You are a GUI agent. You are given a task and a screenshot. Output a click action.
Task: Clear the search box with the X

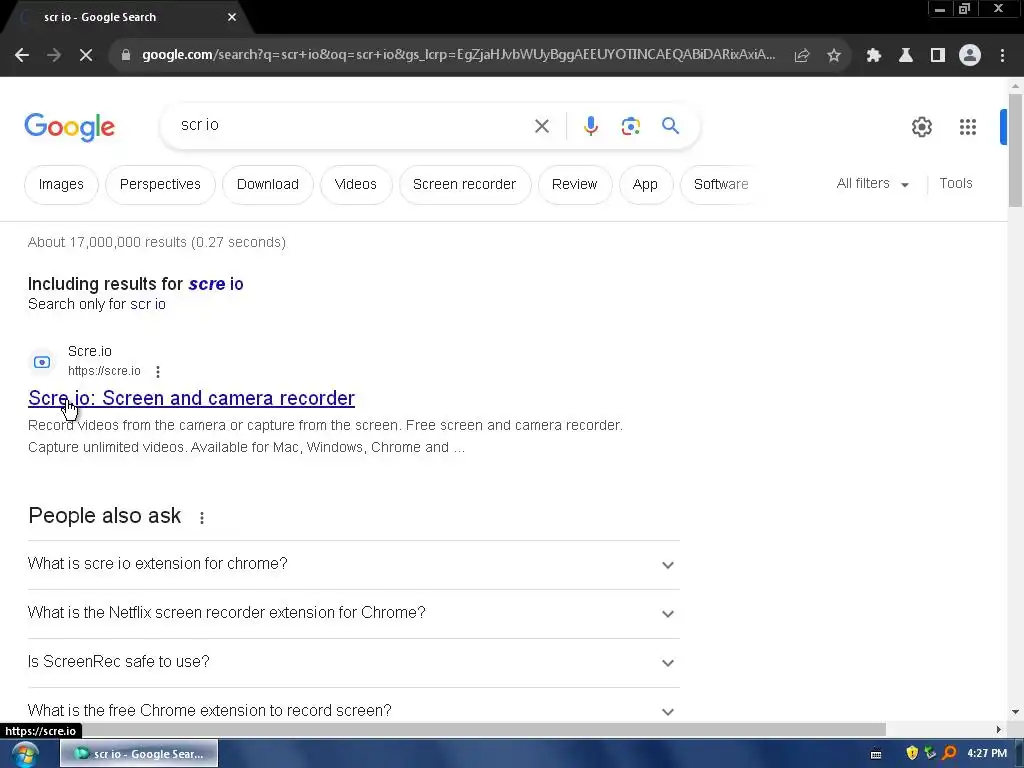pos(541,125)
